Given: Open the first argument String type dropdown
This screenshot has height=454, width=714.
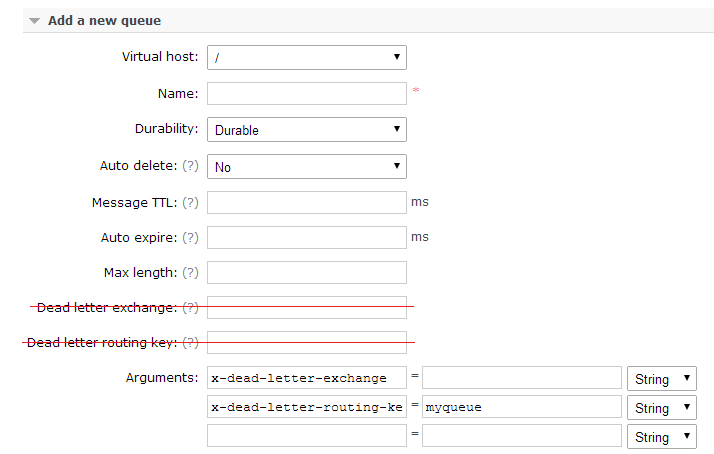Looking at the screenshot, I should (661, 379).
